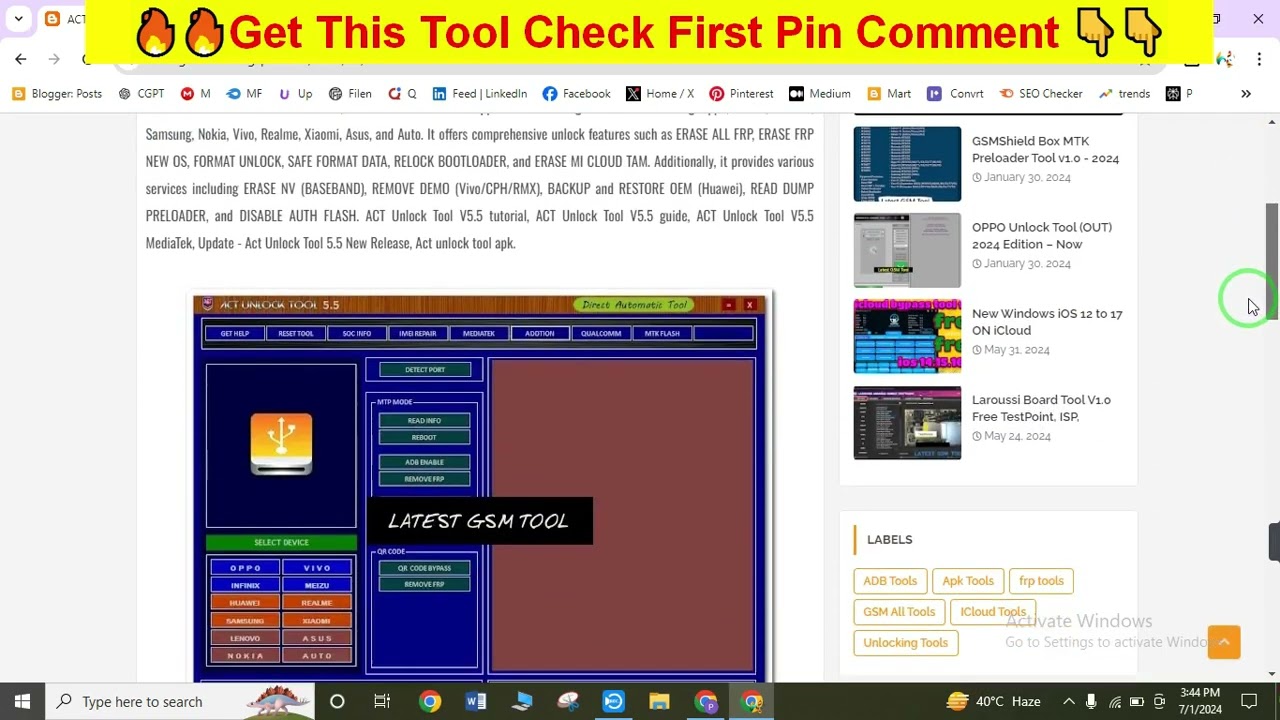The image size is (1280, 720).
Task: Focus the Type here to search box
Action: (180, 701)
